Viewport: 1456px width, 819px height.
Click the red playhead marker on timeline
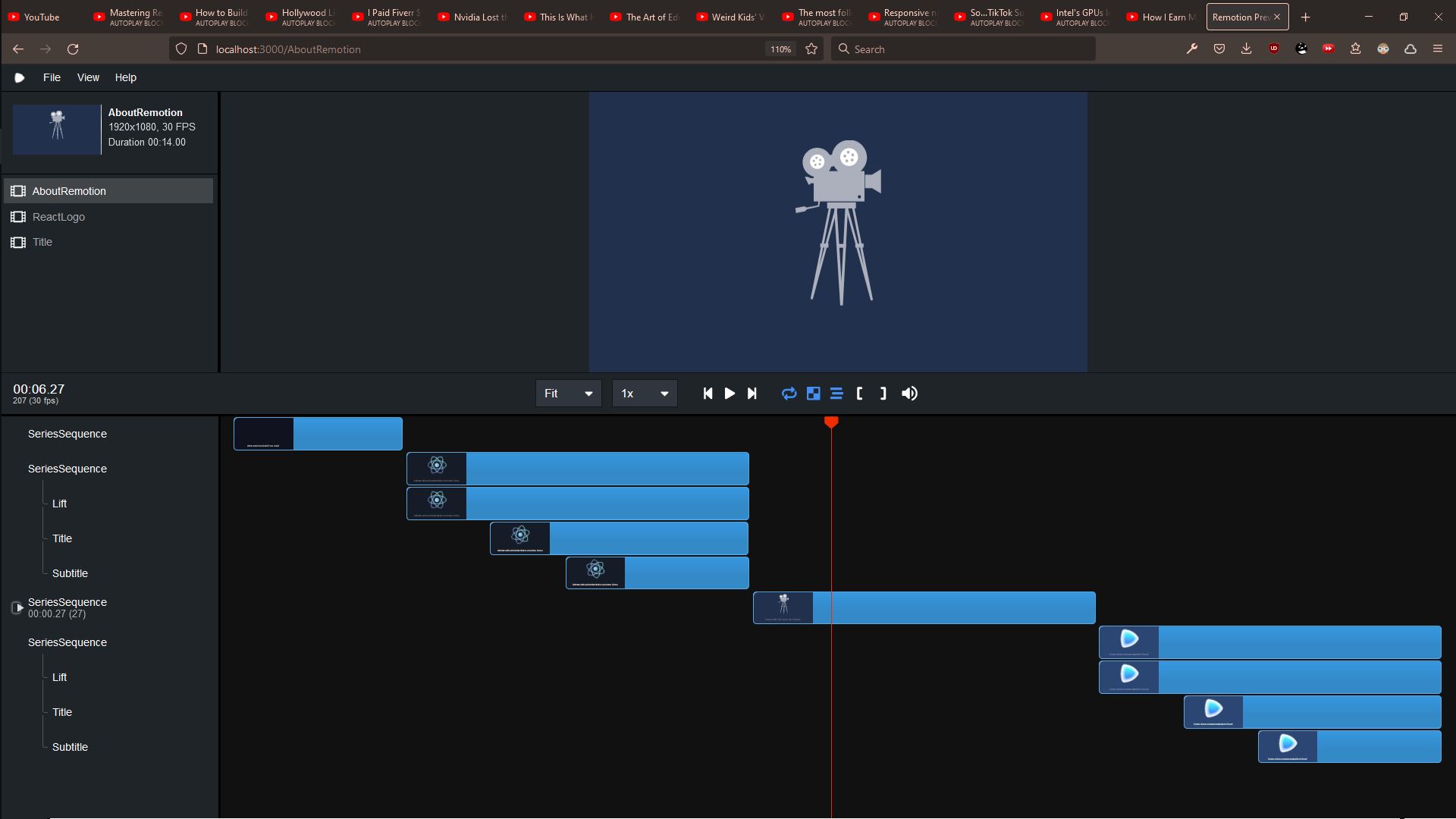coord(831,422)
